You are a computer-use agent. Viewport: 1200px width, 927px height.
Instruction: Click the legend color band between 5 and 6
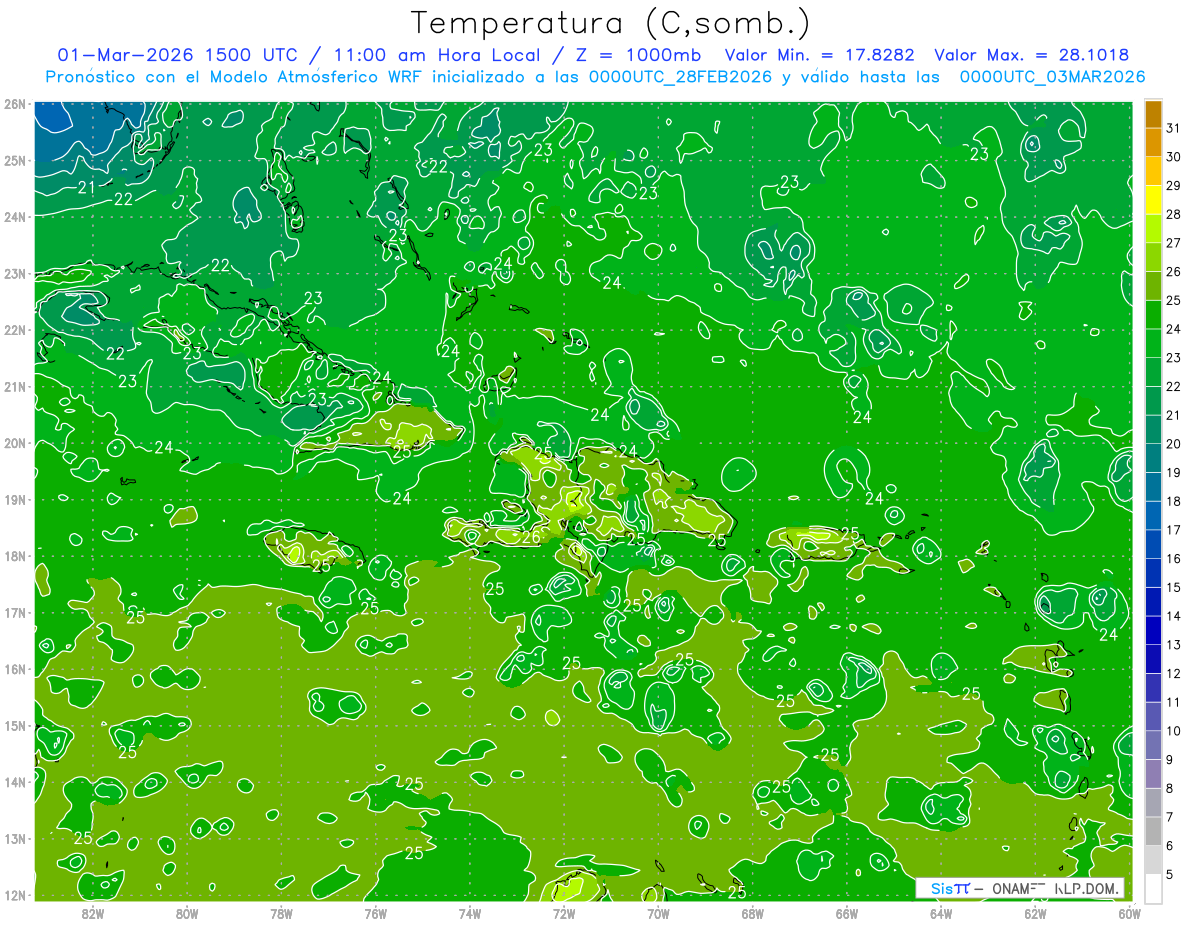1153,860
